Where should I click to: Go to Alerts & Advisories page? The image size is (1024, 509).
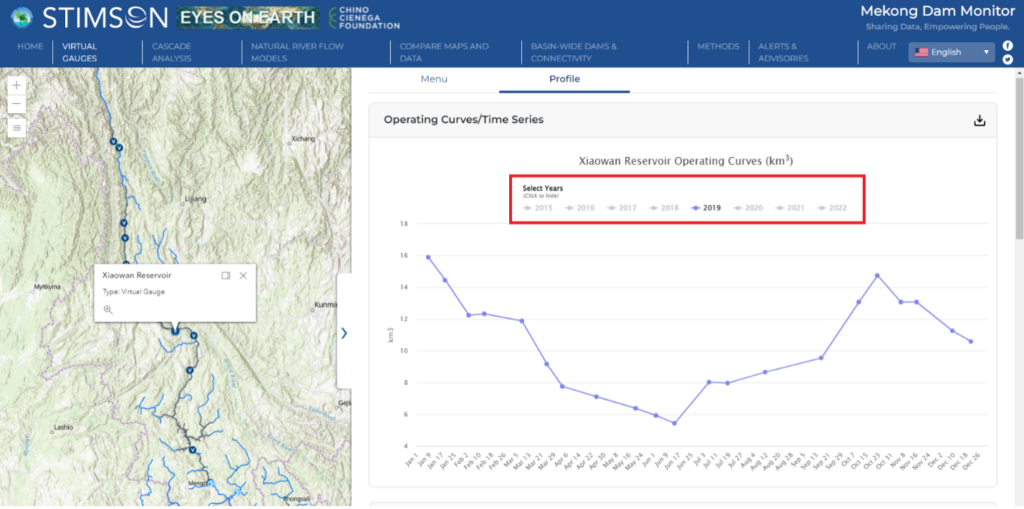coord(778,52)
